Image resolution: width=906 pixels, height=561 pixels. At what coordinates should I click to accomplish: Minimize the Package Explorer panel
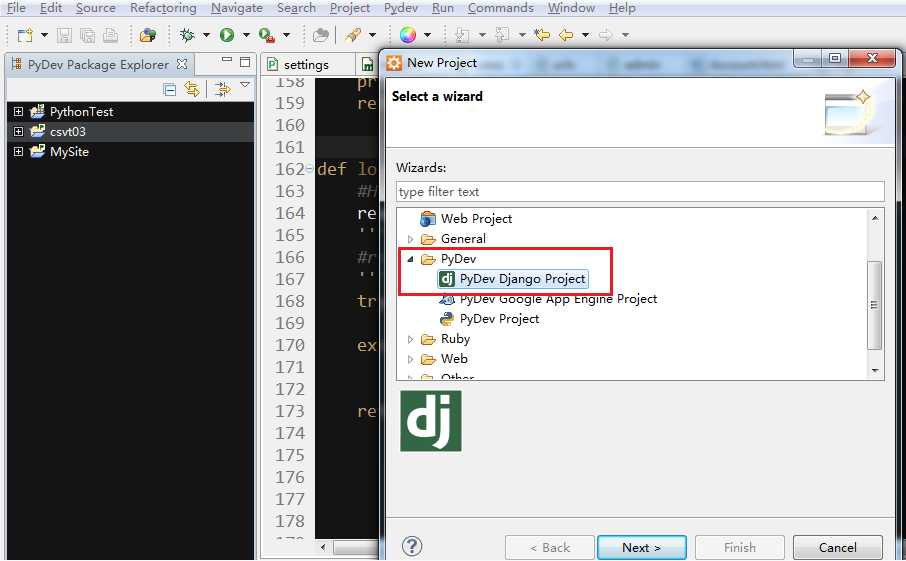[x=226, y=60]
